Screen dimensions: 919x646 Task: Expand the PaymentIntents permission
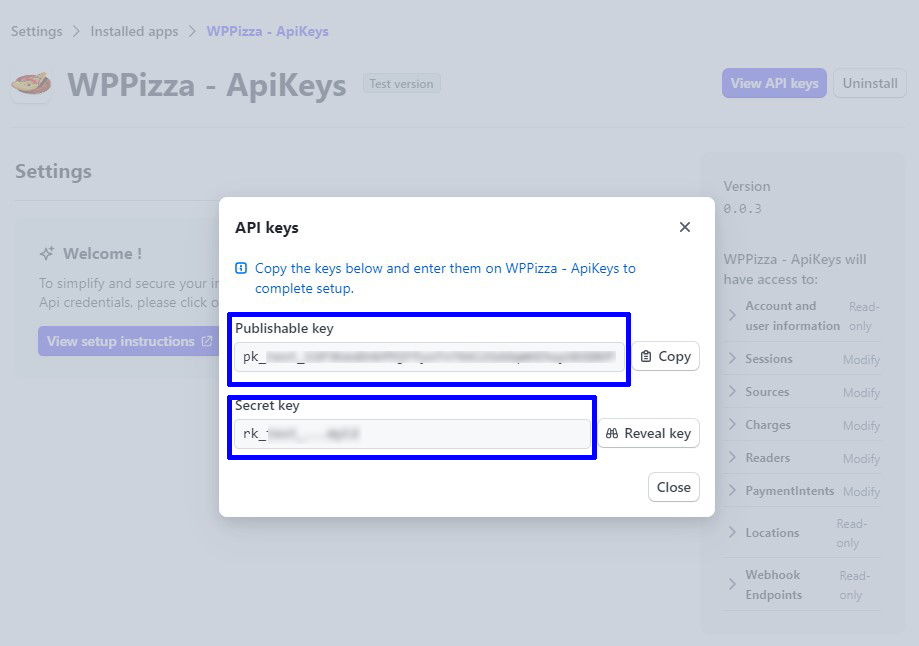point(732,491)
